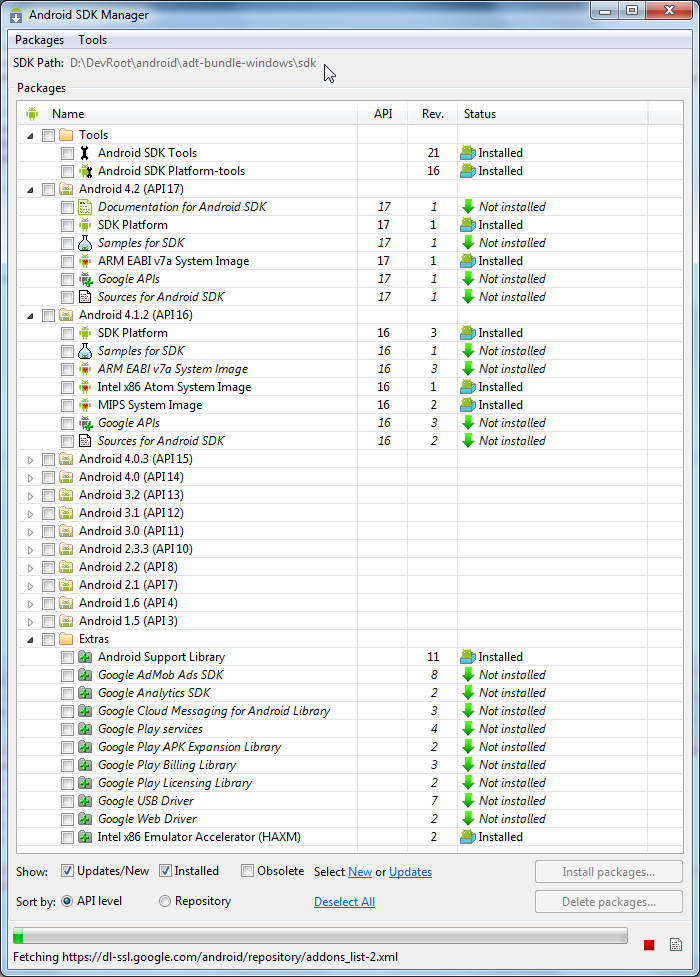Click the Documentation for Android SDK icon
Image resolution: width=700 pixels, height=977 pixels.
point(85,207)
